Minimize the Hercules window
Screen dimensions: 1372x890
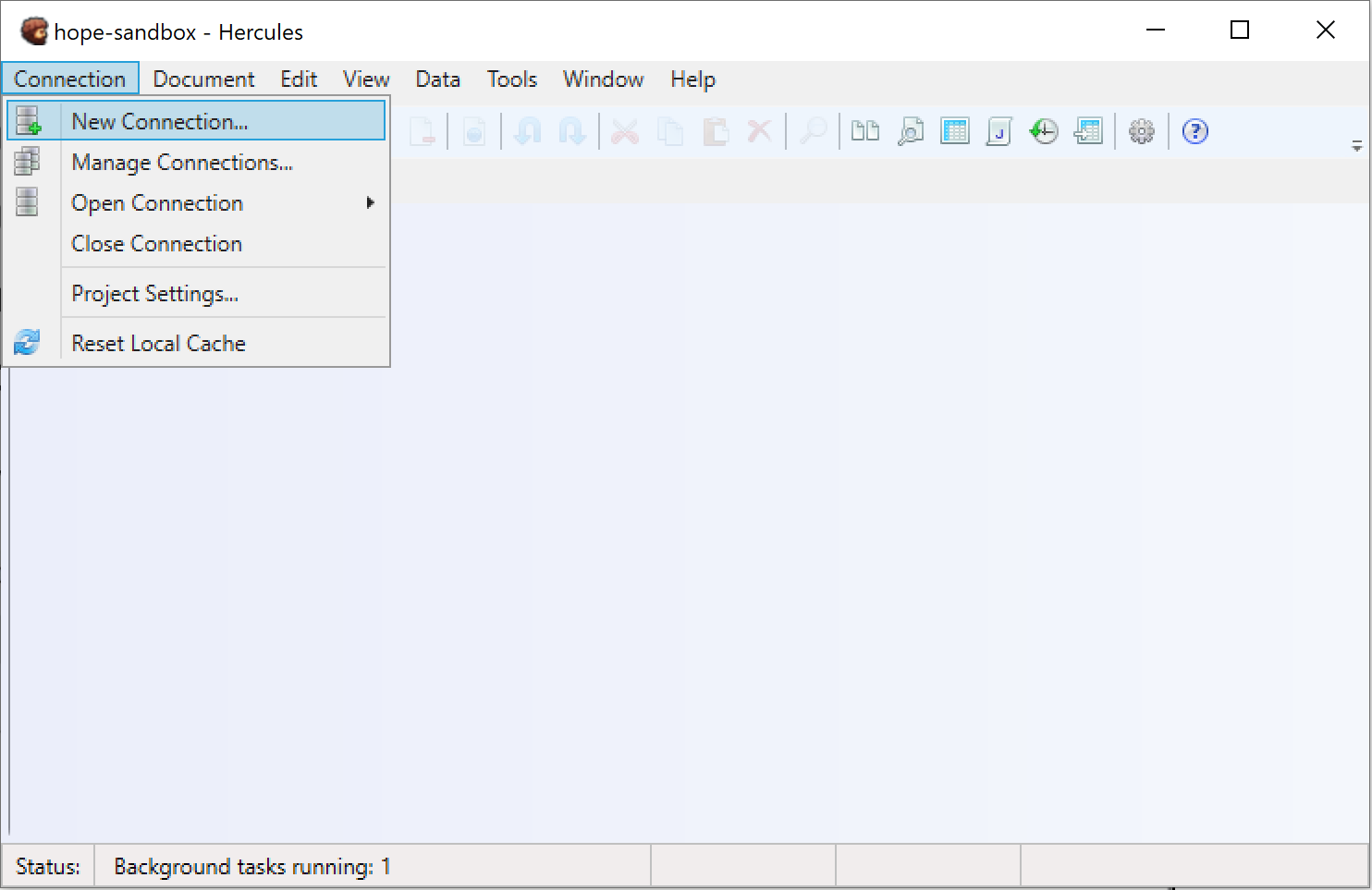click(1156, 30)
